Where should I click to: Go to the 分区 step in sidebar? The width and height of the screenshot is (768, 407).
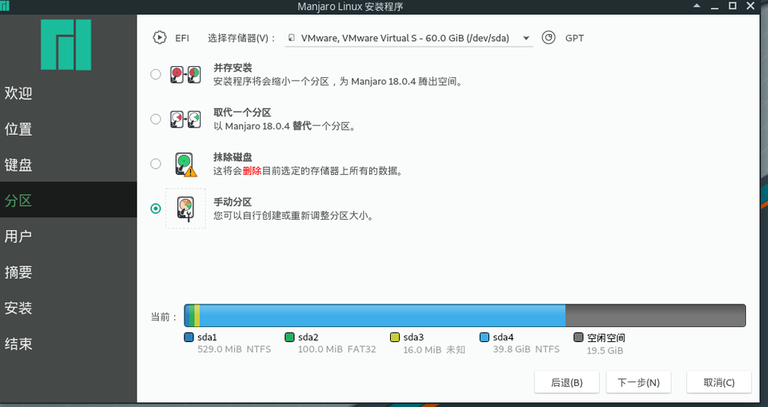tap(68, 200)
